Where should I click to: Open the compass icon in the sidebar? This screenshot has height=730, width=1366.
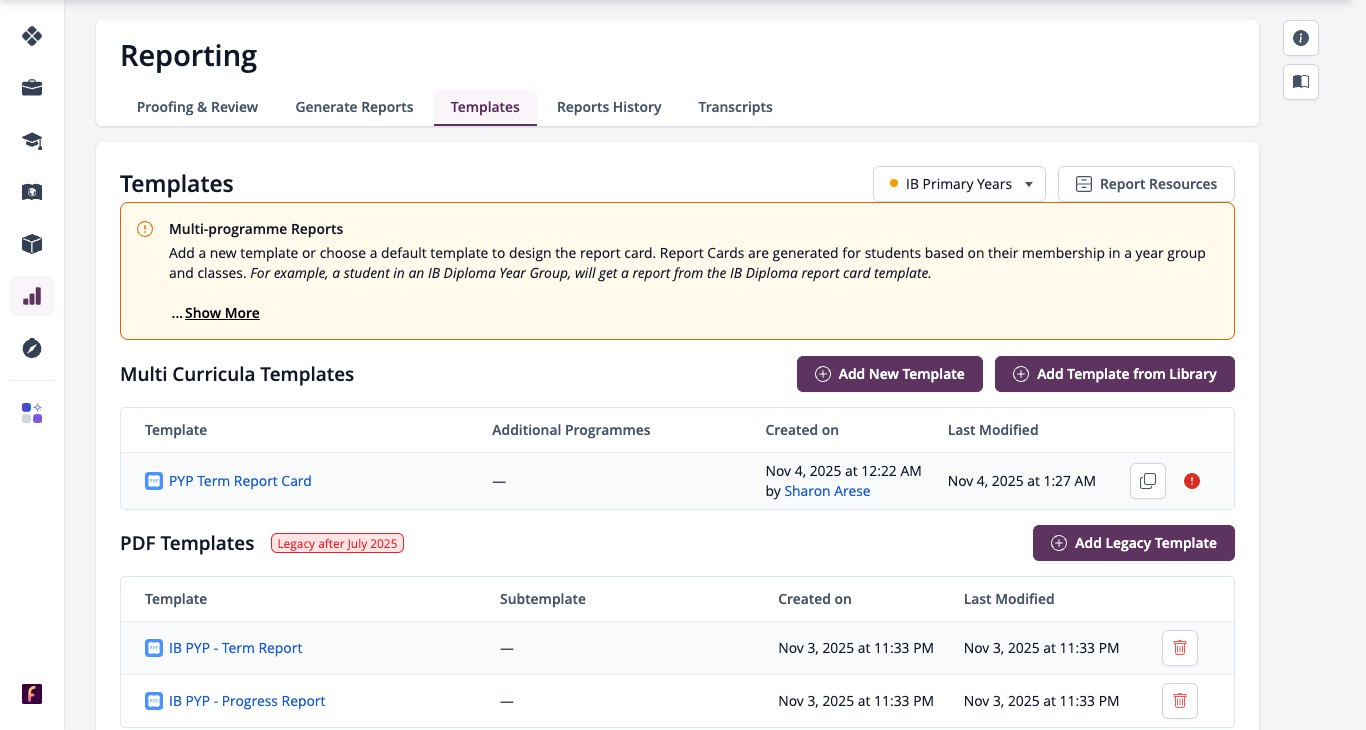pos(32,348)
